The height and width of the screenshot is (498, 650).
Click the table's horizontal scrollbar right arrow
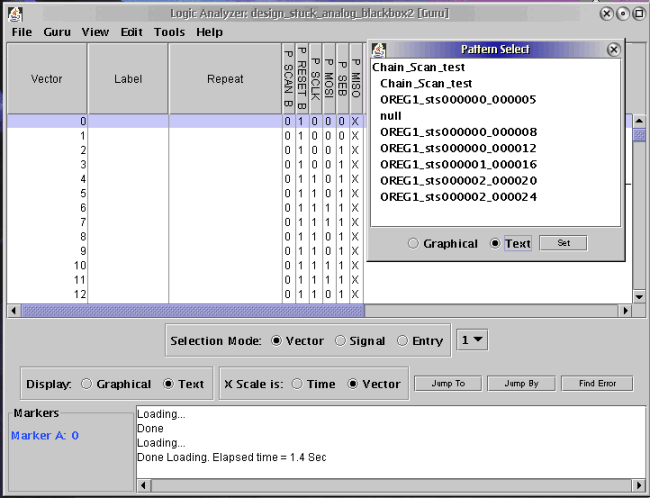(626, 310)
